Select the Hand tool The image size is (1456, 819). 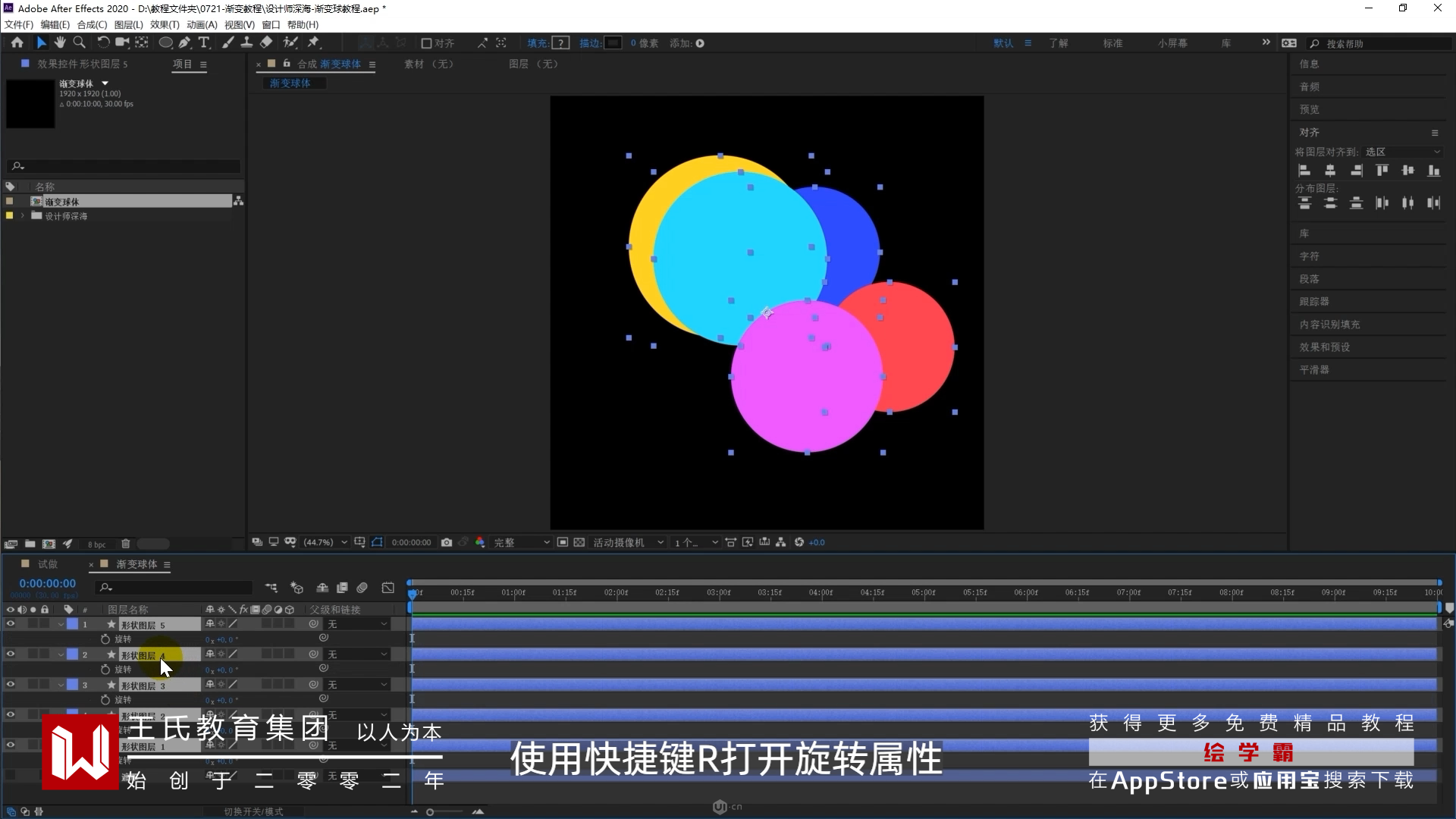pos(60,43)
